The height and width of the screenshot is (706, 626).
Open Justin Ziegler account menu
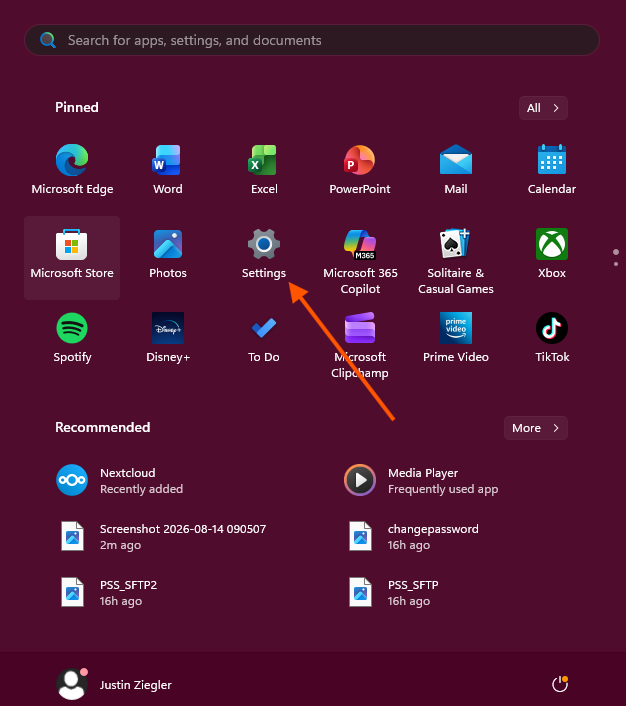click(x=114, y=684)
